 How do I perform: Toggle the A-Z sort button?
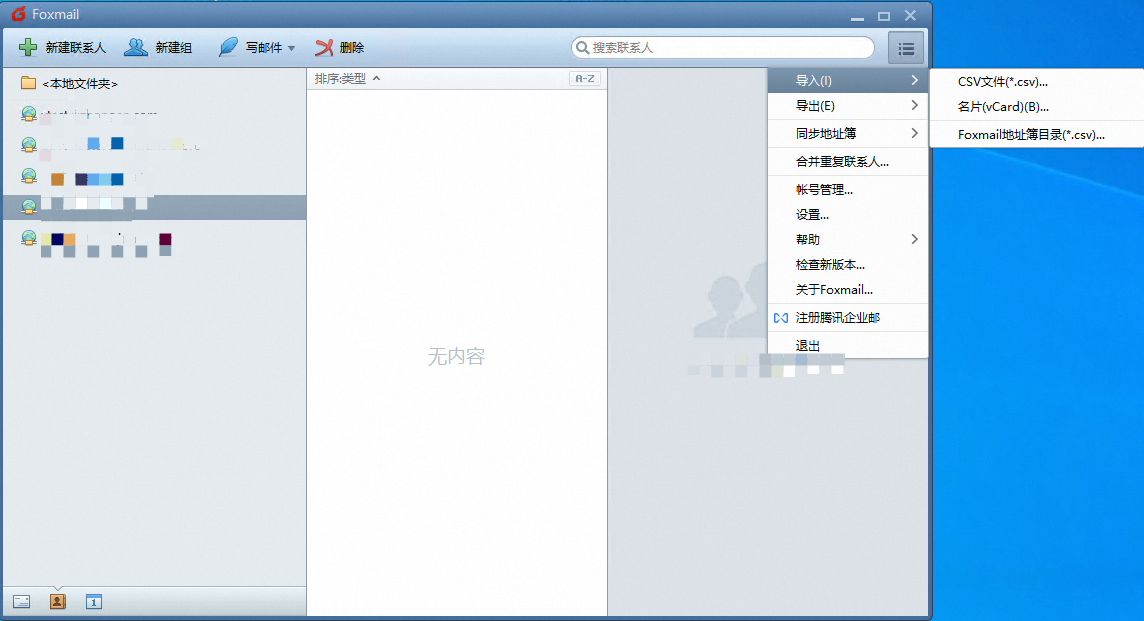584,79
